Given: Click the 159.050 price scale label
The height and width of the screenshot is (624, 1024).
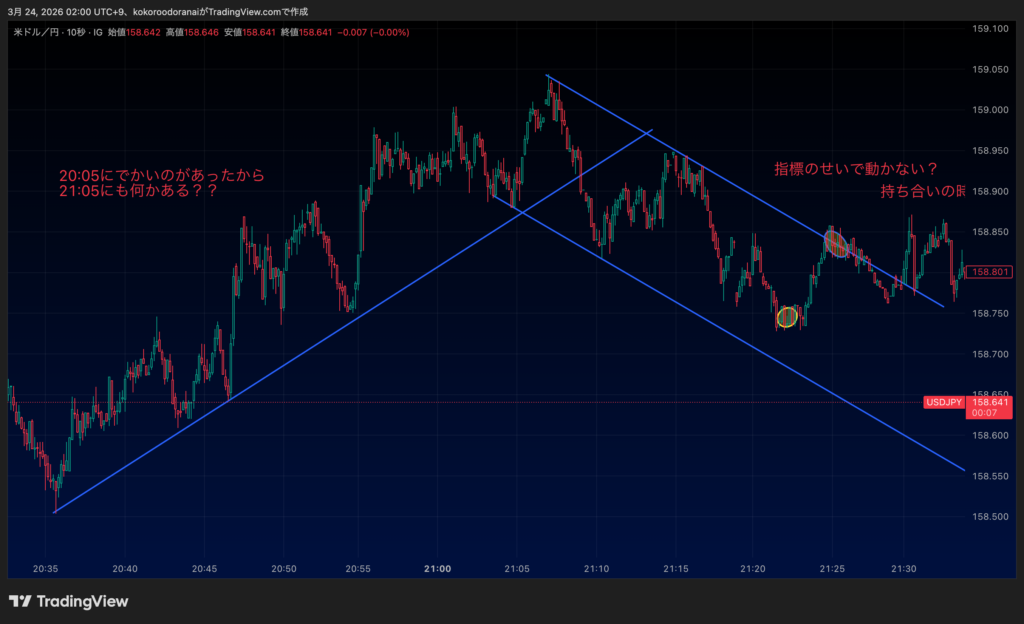Looking at the screenshot, I should (x=990, y=69).
